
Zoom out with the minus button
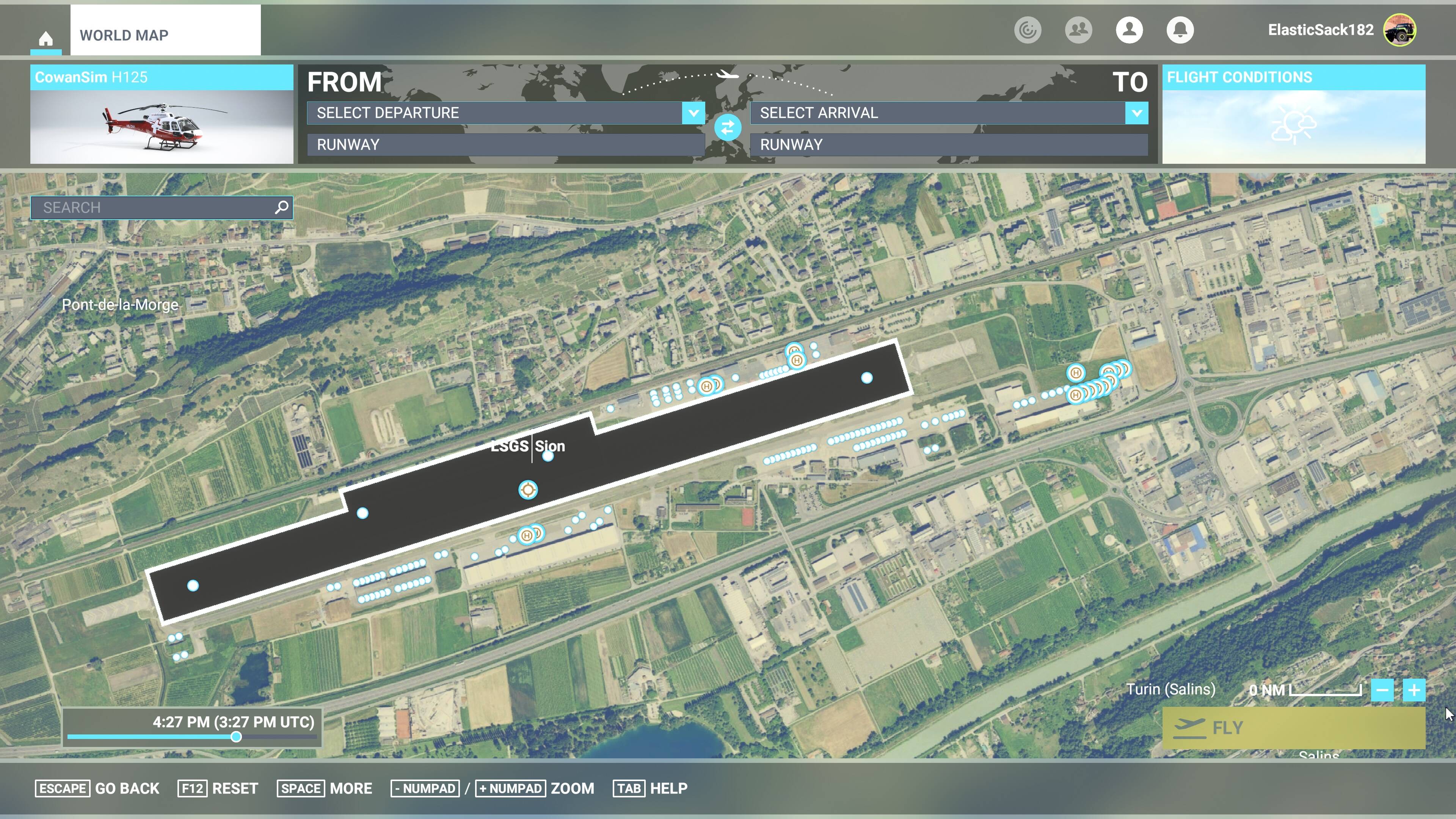point(1382,690)
